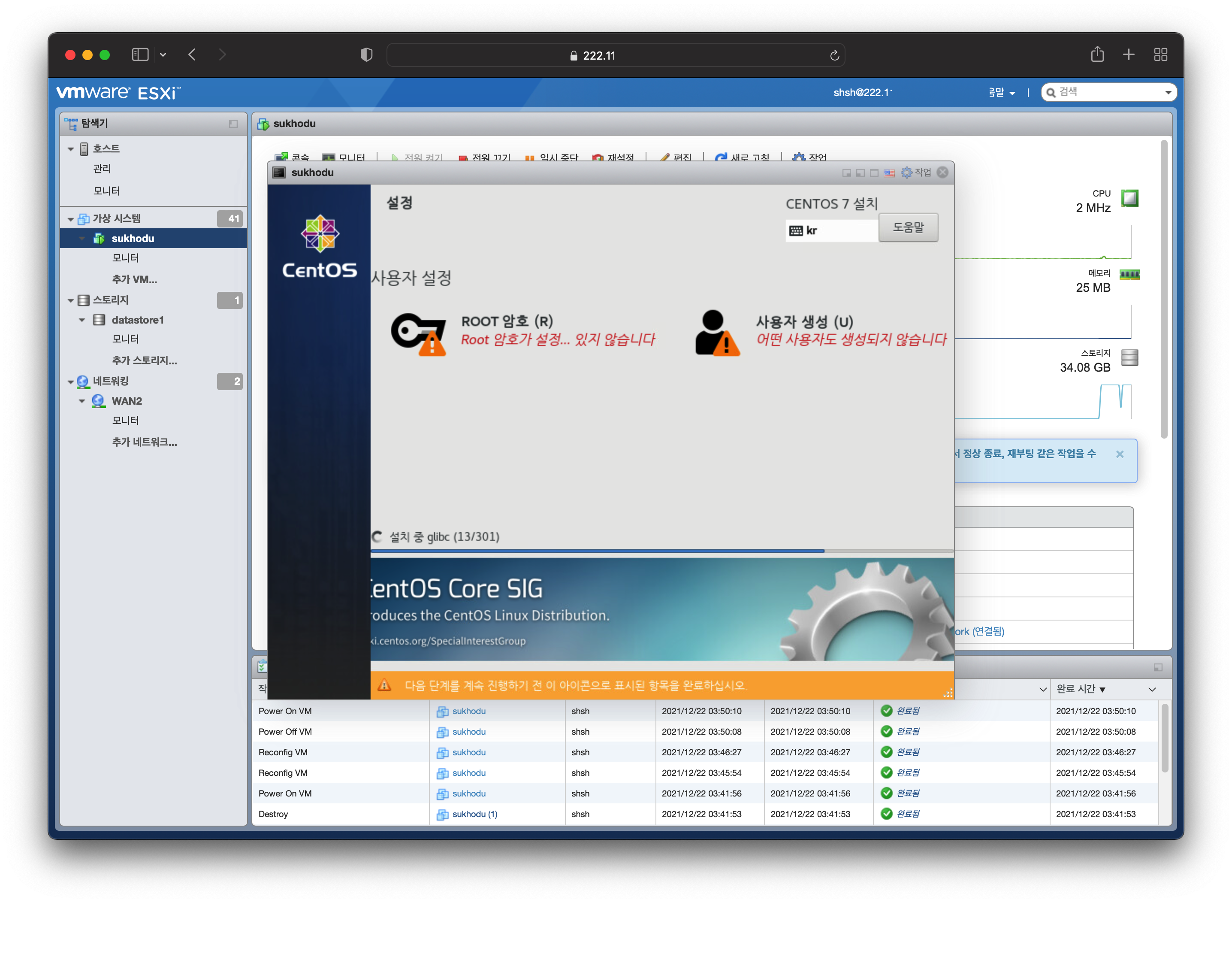The width and height of the screenshot is (1232, 963).
Task: Click the Safari privacy shield icon
Action: (366, 55)
